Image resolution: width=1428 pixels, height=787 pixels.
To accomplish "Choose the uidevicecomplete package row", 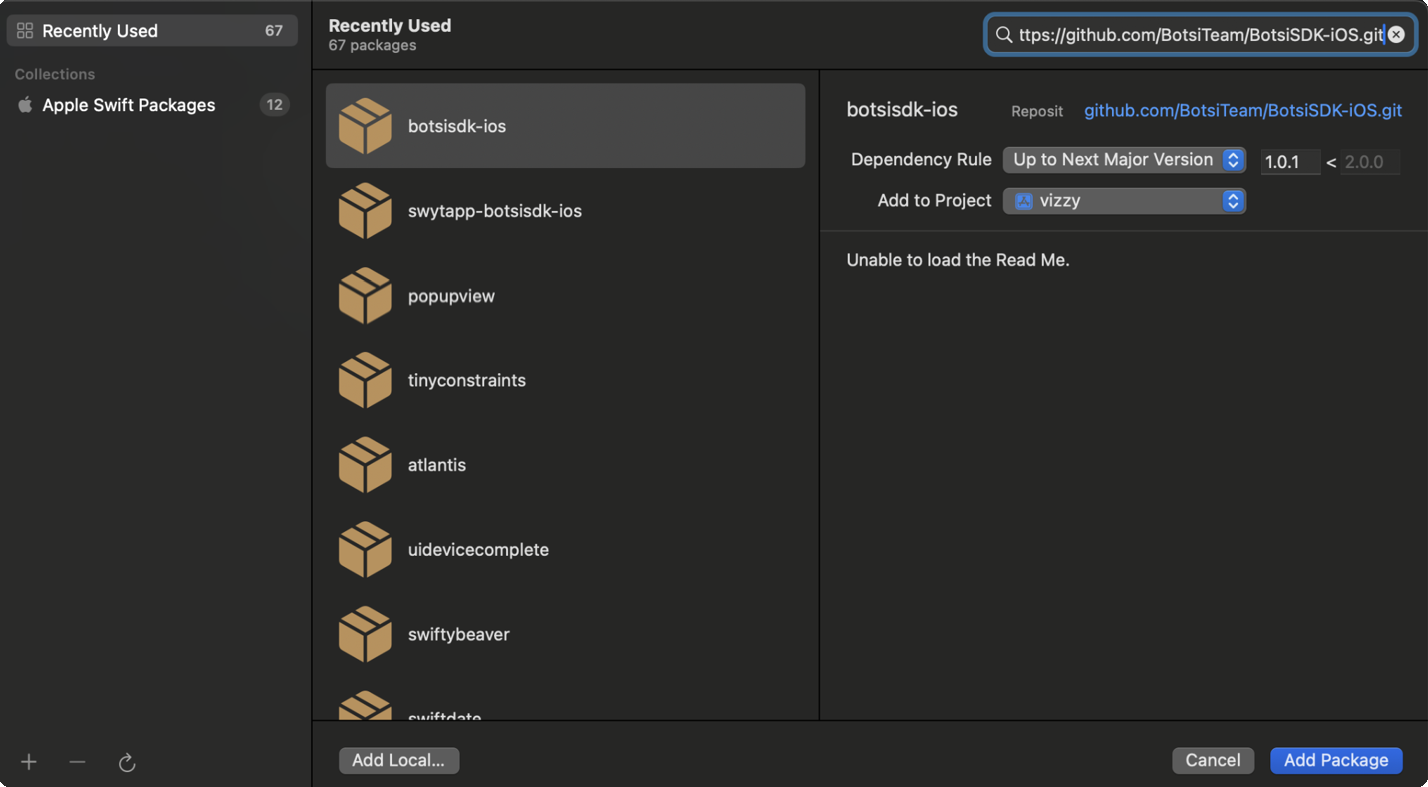I will (565, 550).
